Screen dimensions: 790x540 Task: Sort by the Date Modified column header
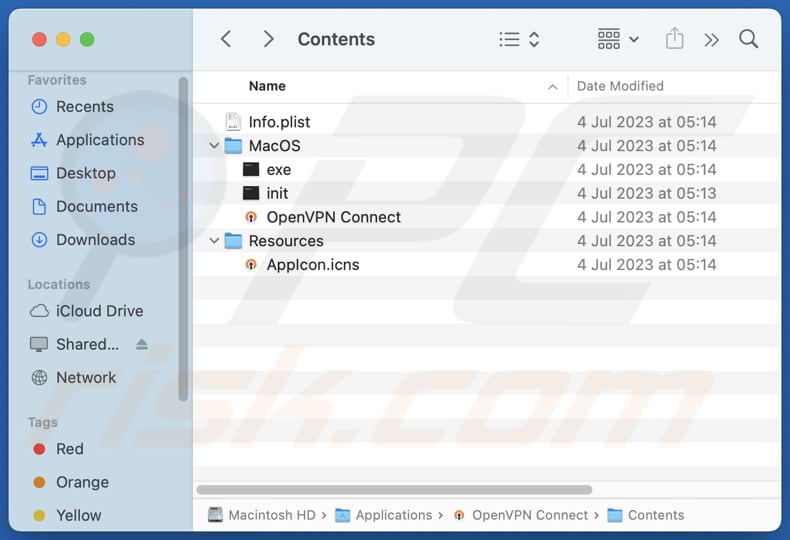click(x=620, y=86)
